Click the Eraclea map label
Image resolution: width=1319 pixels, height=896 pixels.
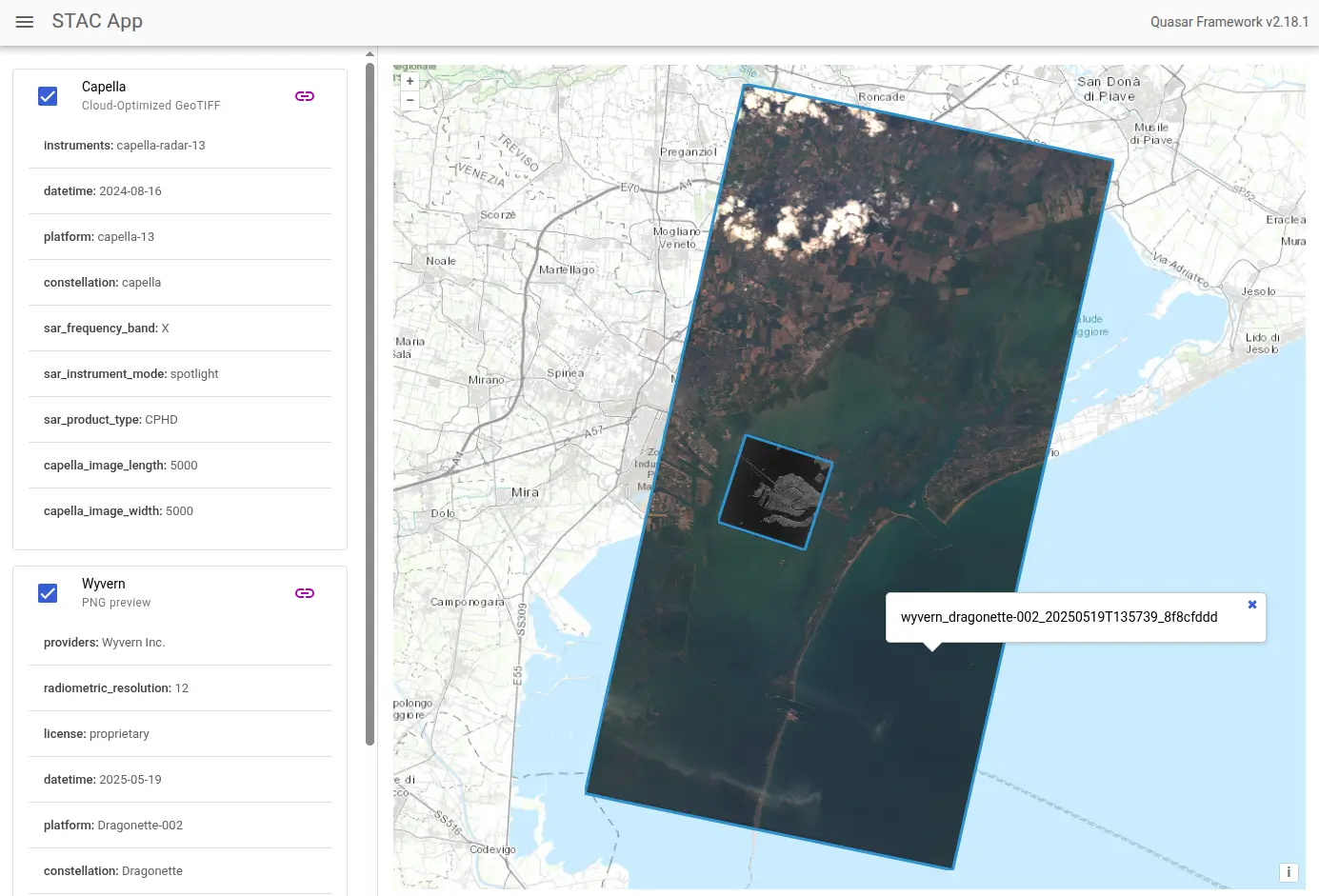pyautogui.click(x=1286, y=220)
